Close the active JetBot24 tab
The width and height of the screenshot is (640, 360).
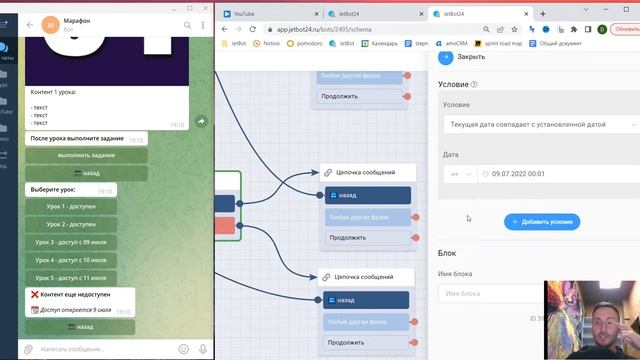pos(526,14)
